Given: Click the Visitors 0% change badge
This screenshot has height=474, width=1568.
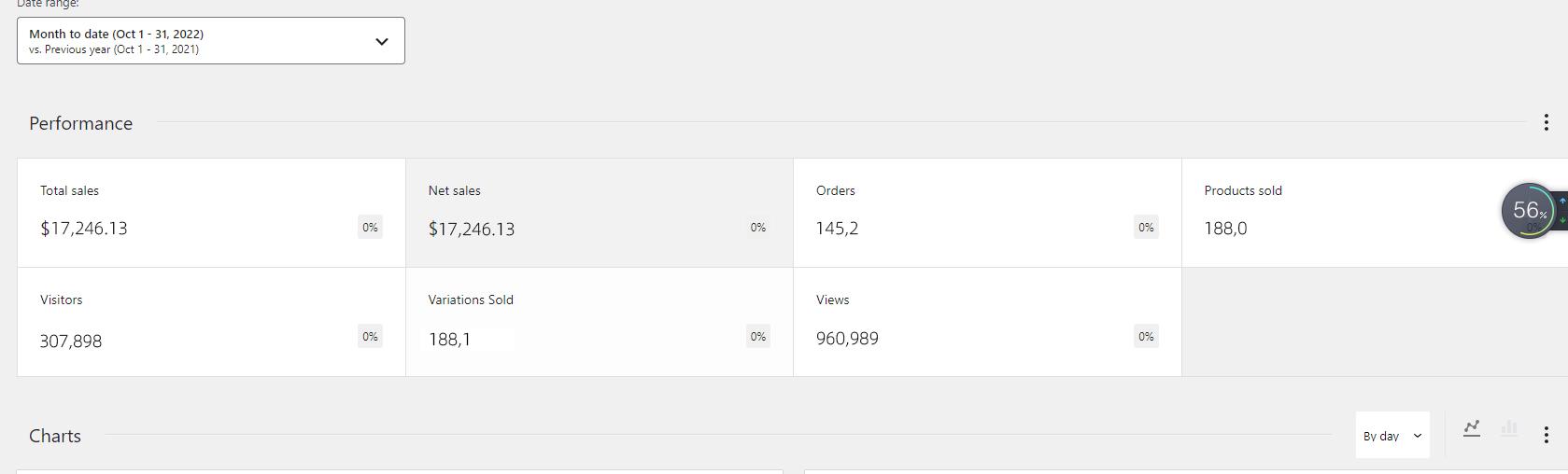Looking at the screenshot, I should pos(370,336).
